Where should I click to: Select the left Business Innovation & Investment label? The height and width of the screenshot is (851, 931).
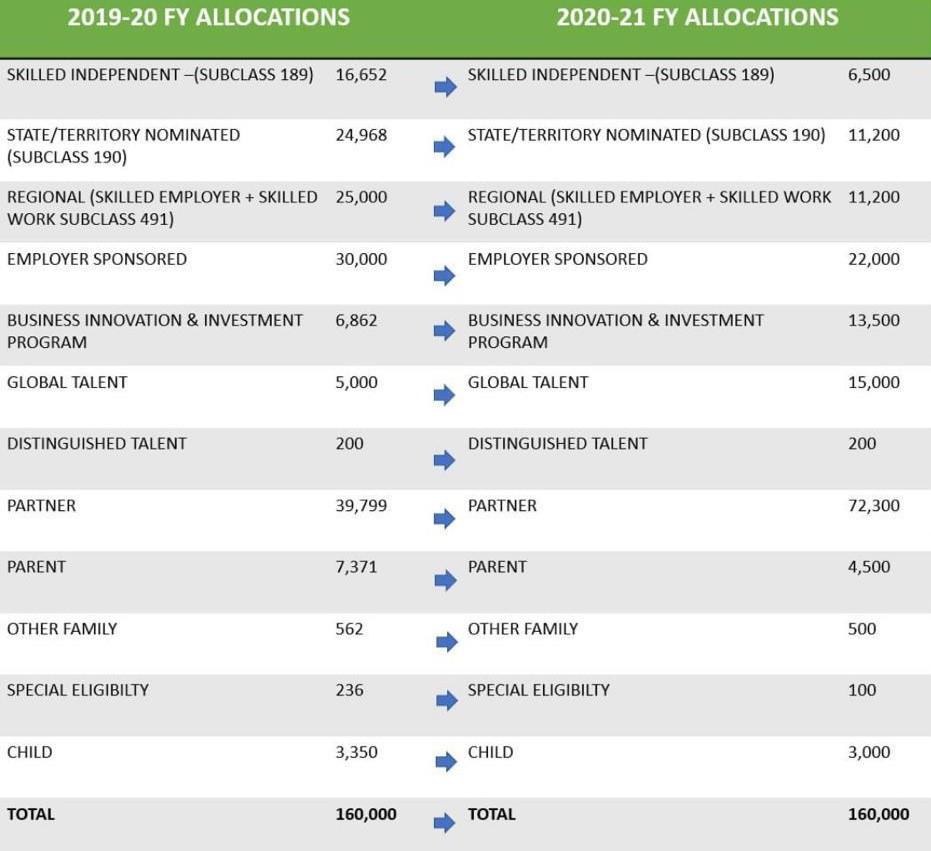[x=155, y=331]
